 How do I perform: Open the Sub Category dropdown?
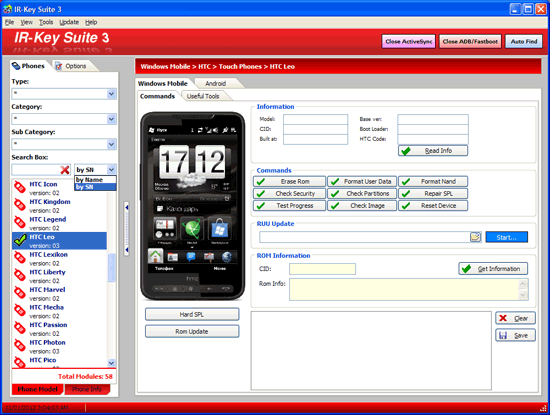click(x=111, y=144)
